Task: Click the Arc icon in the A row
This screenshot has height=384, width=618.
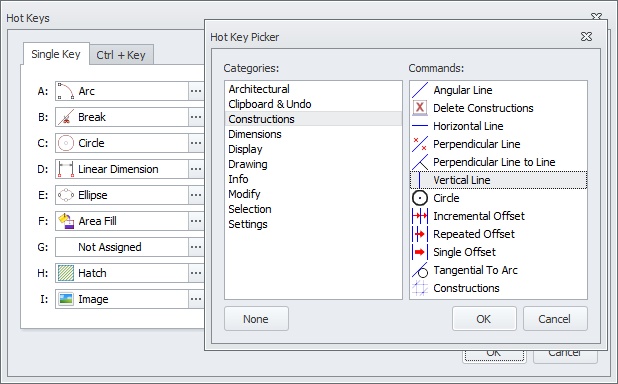Action: tap(65, 91)
